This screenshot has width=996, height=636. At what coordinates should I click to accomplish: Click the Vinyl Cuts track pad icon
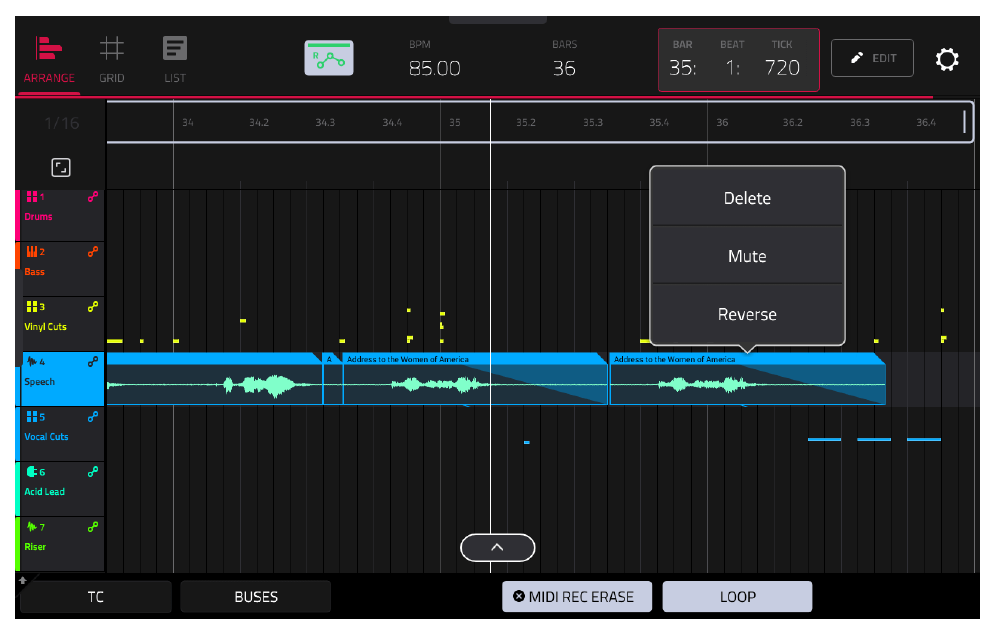coord(32,307)
